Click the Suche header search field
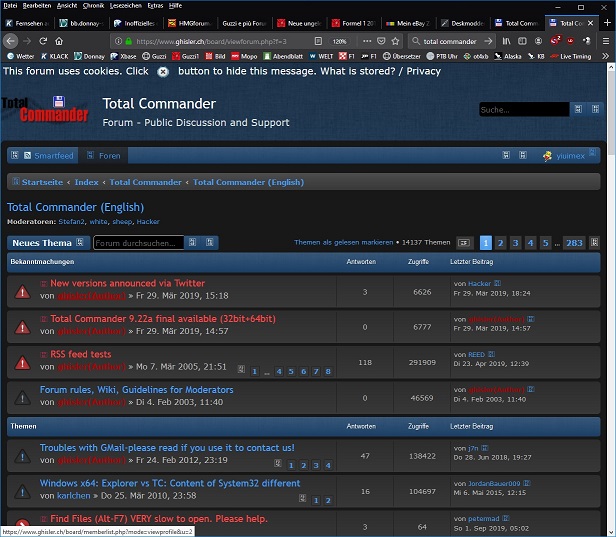 coord(524,110)
